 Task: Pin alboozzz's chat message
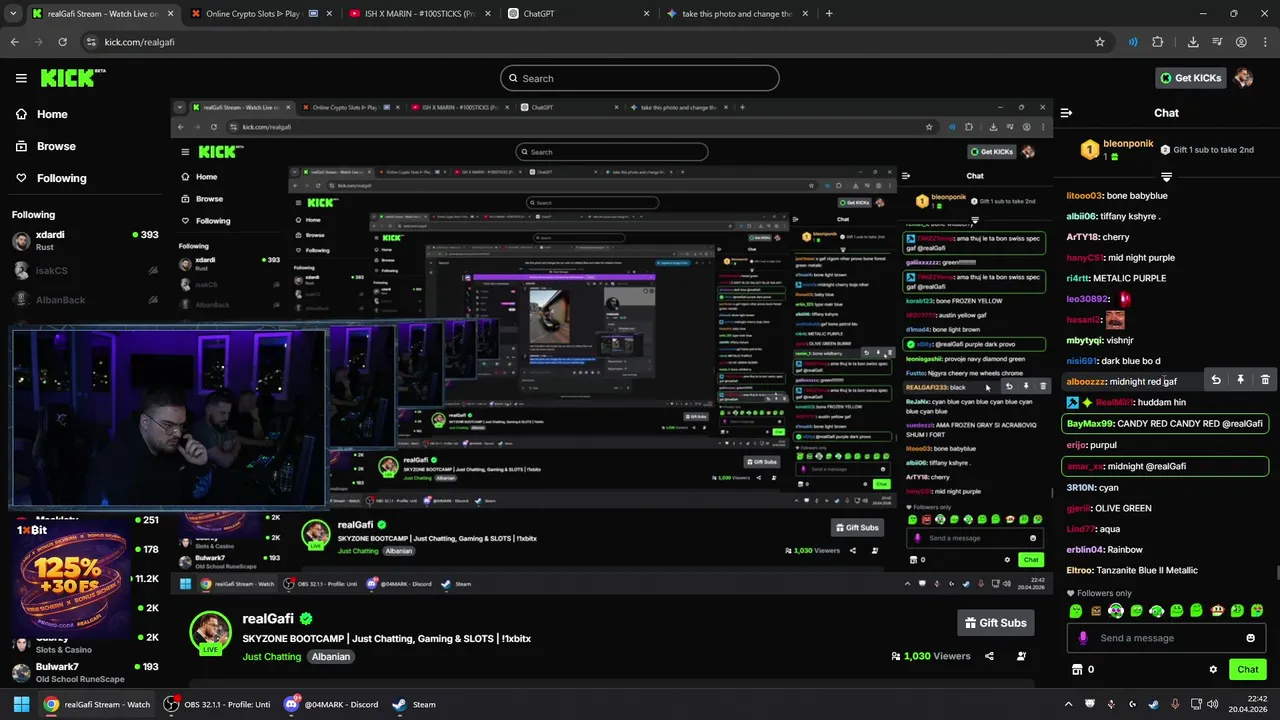tap(1240, 380)
